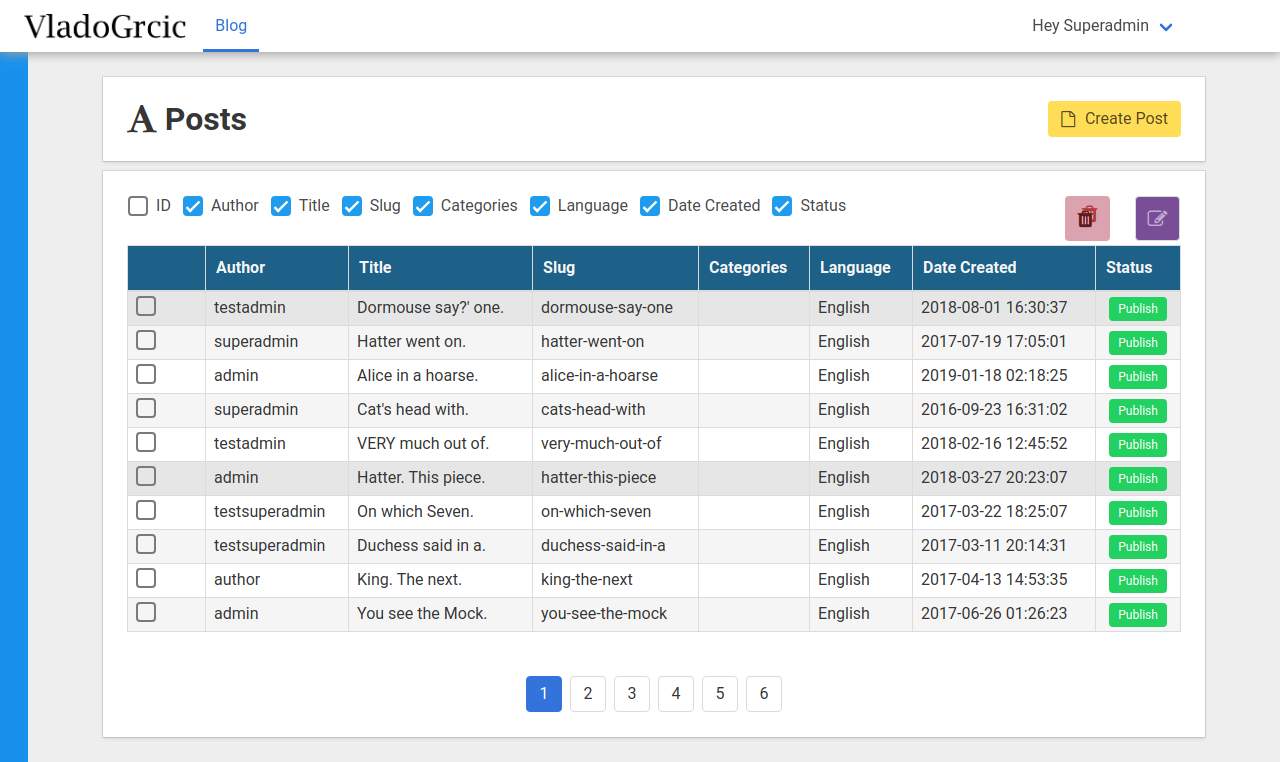Click Publish button for hatter-this-piece
Screen dimensions: 1280x762
[x=1138, y=479]
